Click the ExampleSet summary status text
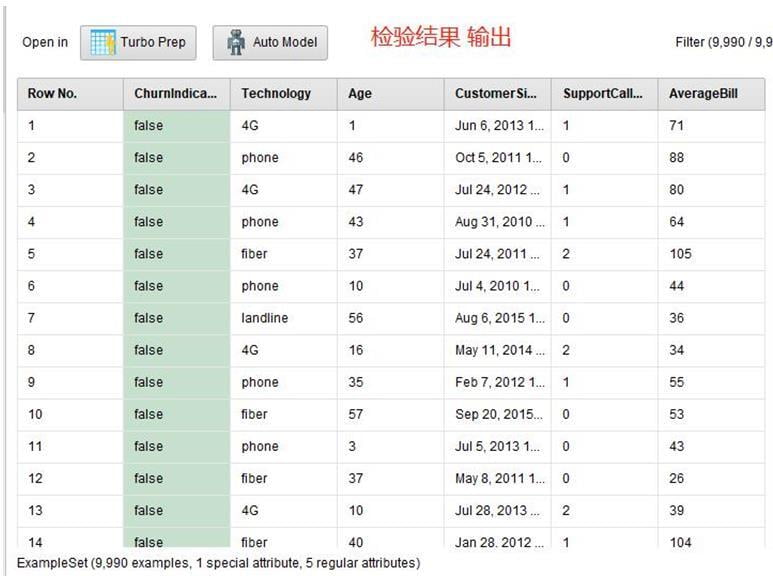 218,563
